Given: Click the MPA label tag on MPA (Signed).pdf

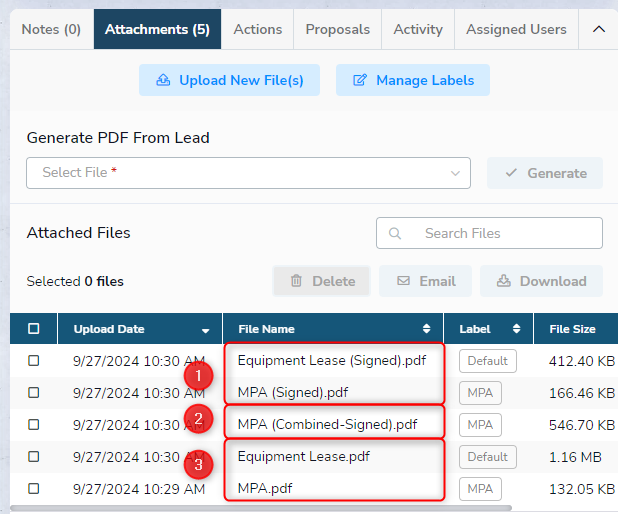Looking at the screenshot, I should click(480, 392).
